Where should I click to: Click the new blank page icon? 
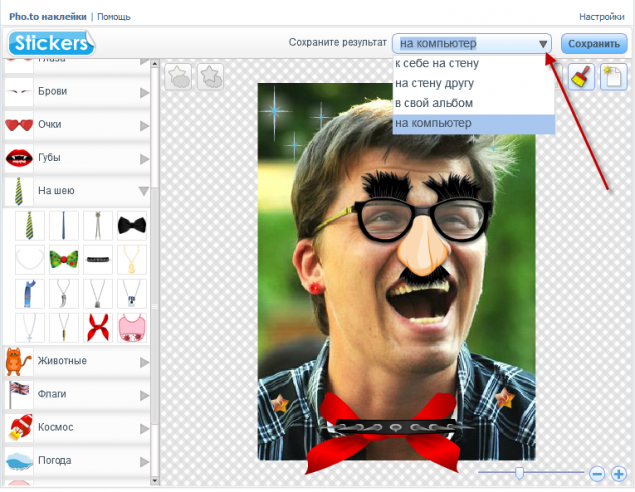pyautogui.click(x=613, y=77)
